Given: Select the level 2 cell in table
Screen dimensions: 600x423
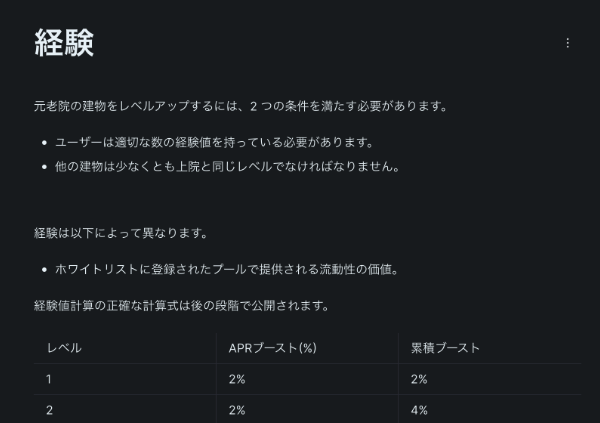Looking at the screenshot, I should point(50,410).
